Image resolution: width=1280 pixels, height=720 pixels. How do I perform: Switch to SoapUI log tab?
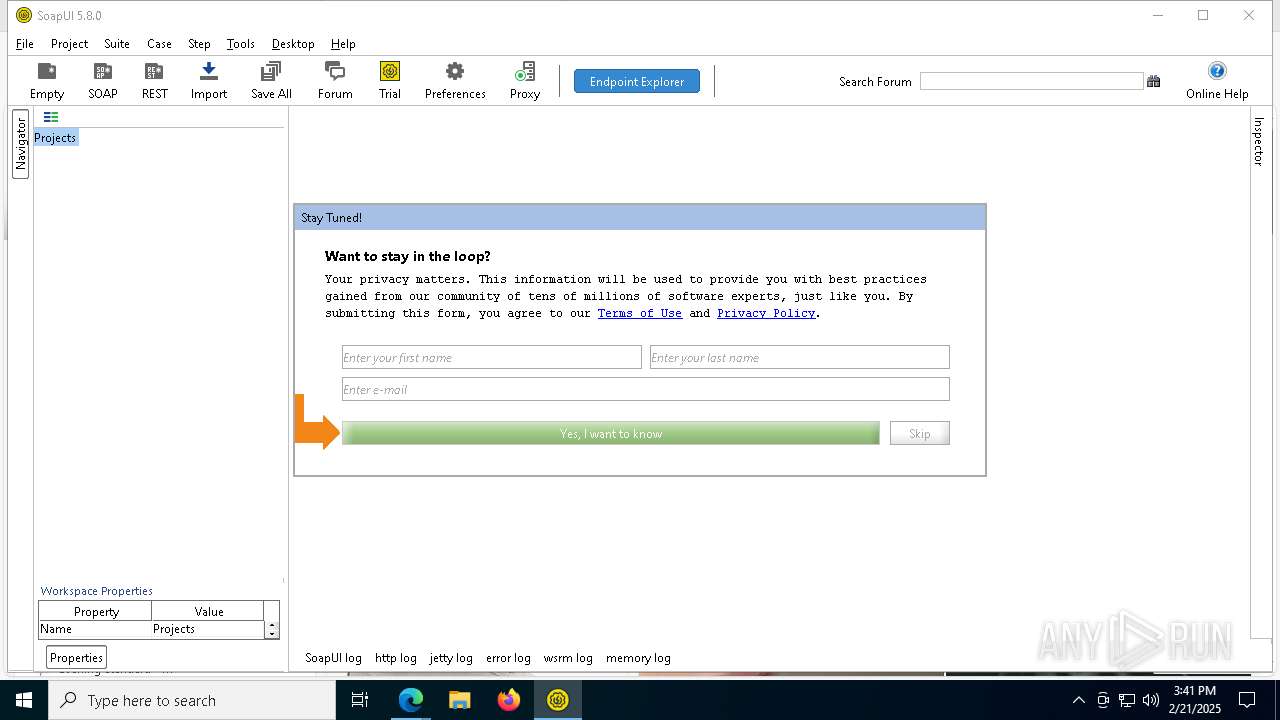(333, 658)
